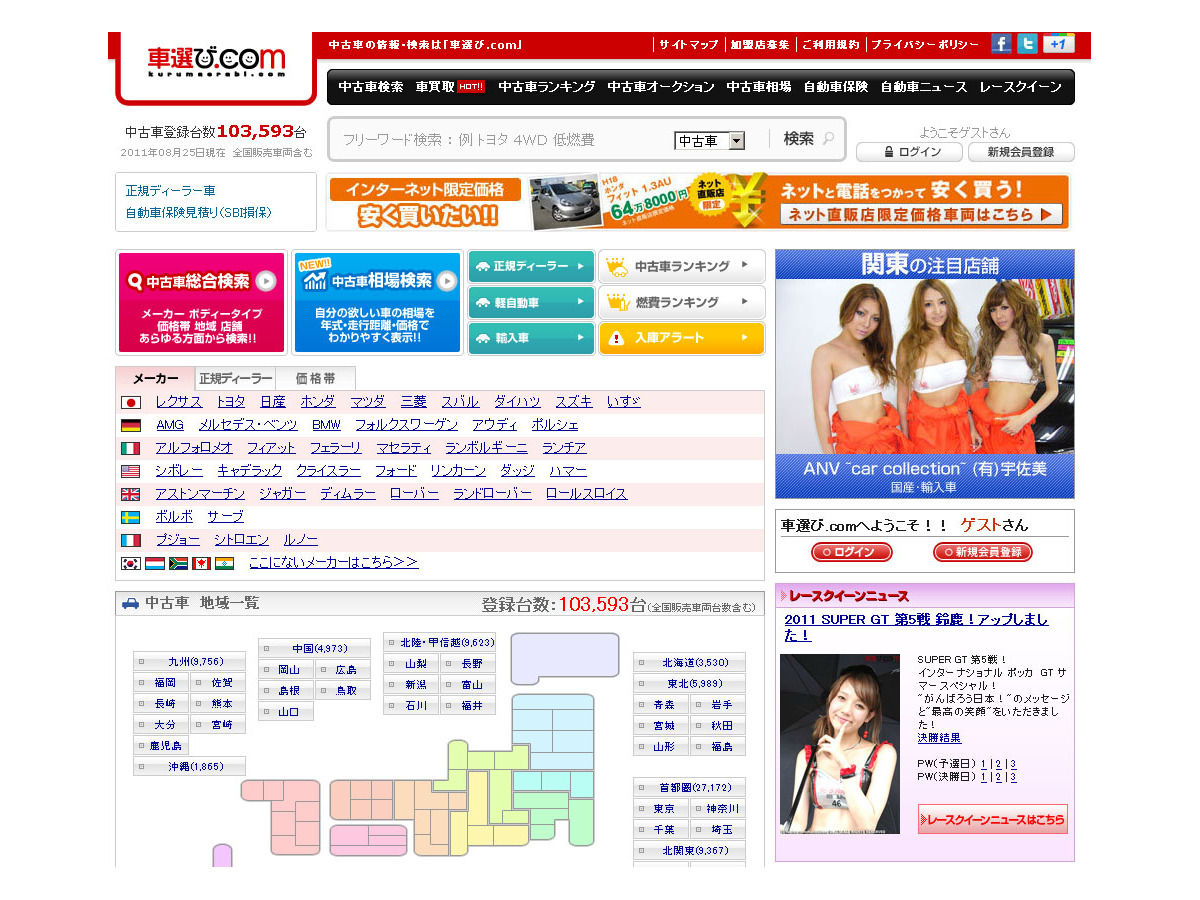Open the 中古車 search-type dropdown
The width and height of the screenshot is (1200, 900).
pos(709,141)
